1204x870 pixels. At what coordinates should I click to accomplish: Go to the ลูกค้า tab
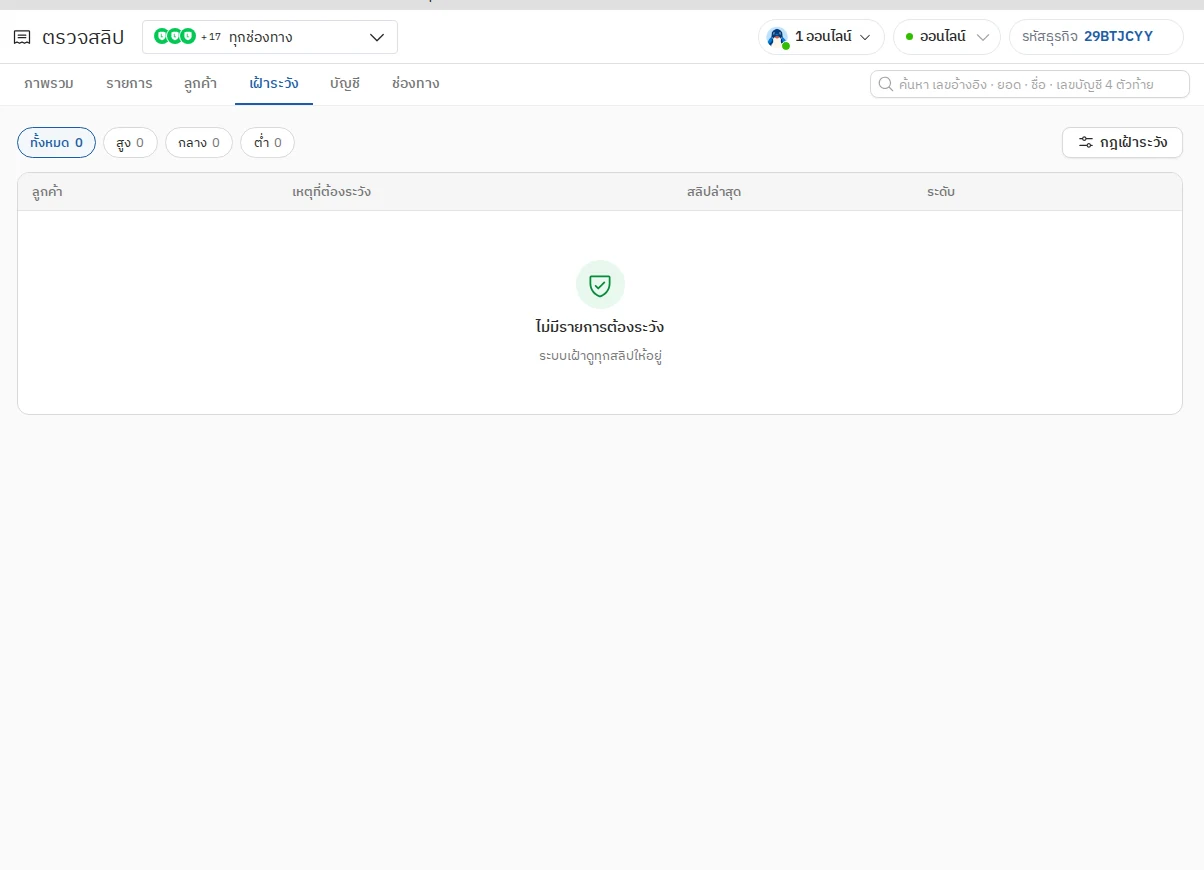201,84
